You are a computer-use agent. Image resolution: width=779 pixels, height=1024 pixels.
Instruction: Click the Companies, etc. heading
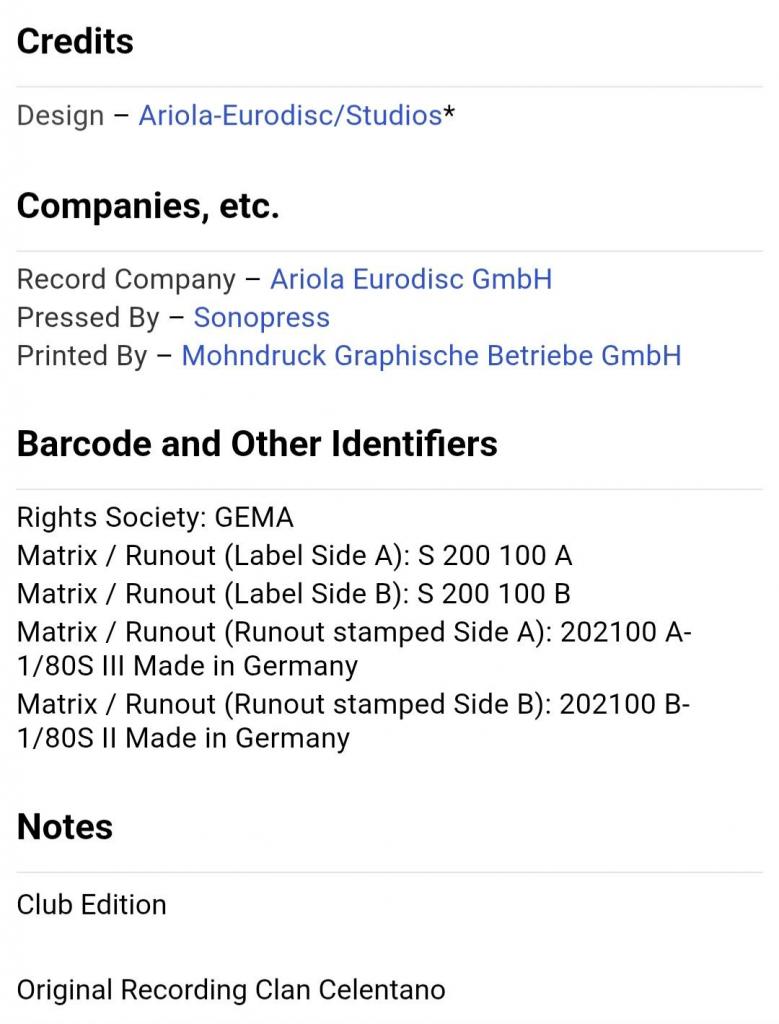click(148, 206)
